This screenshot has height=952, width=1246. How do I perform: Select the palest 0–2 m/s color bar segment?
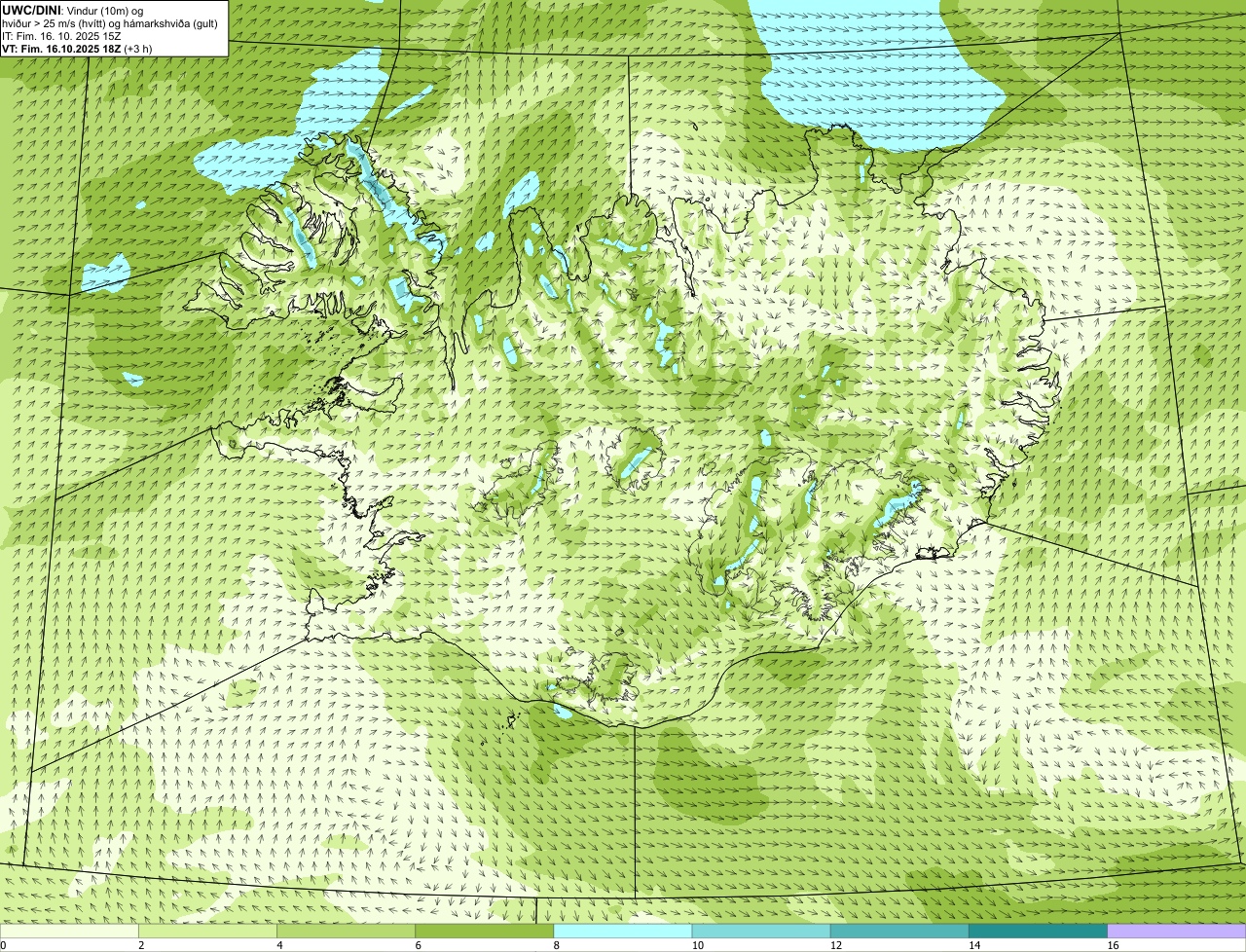pyautogui.click(x=69, y=932)
